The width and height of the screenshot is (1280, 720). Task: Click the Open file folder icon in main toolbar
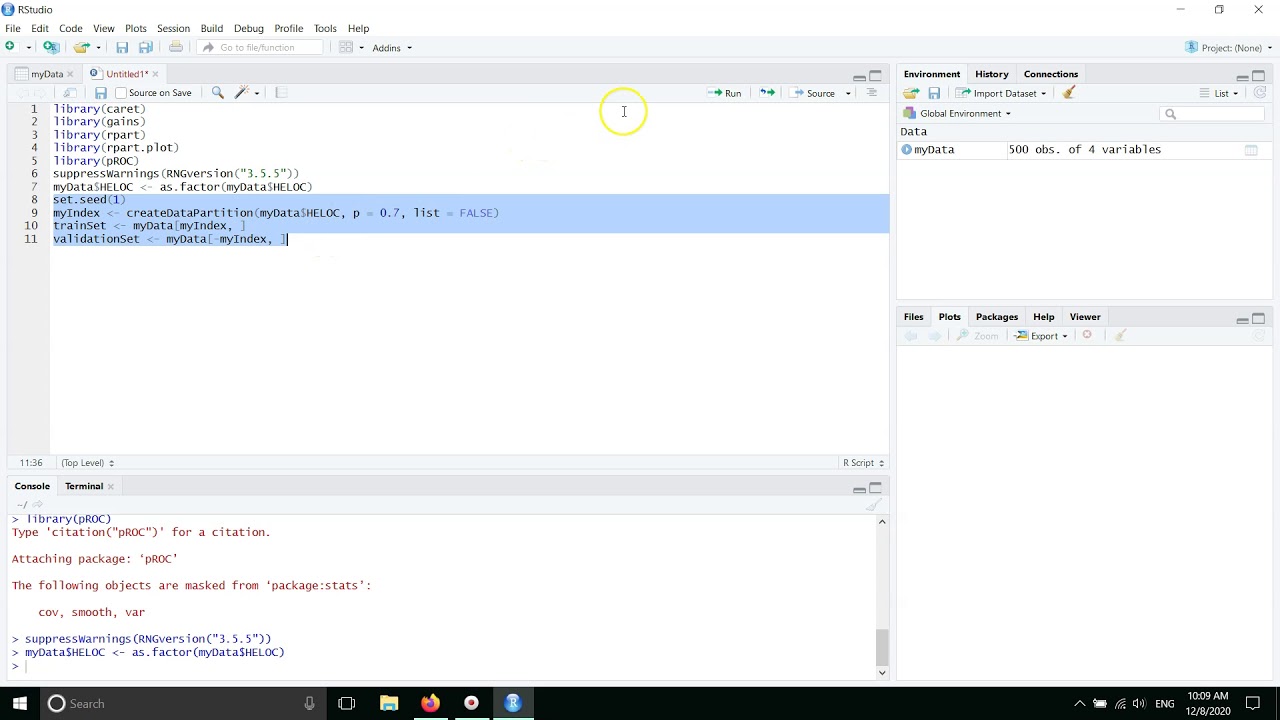[81, 47]
